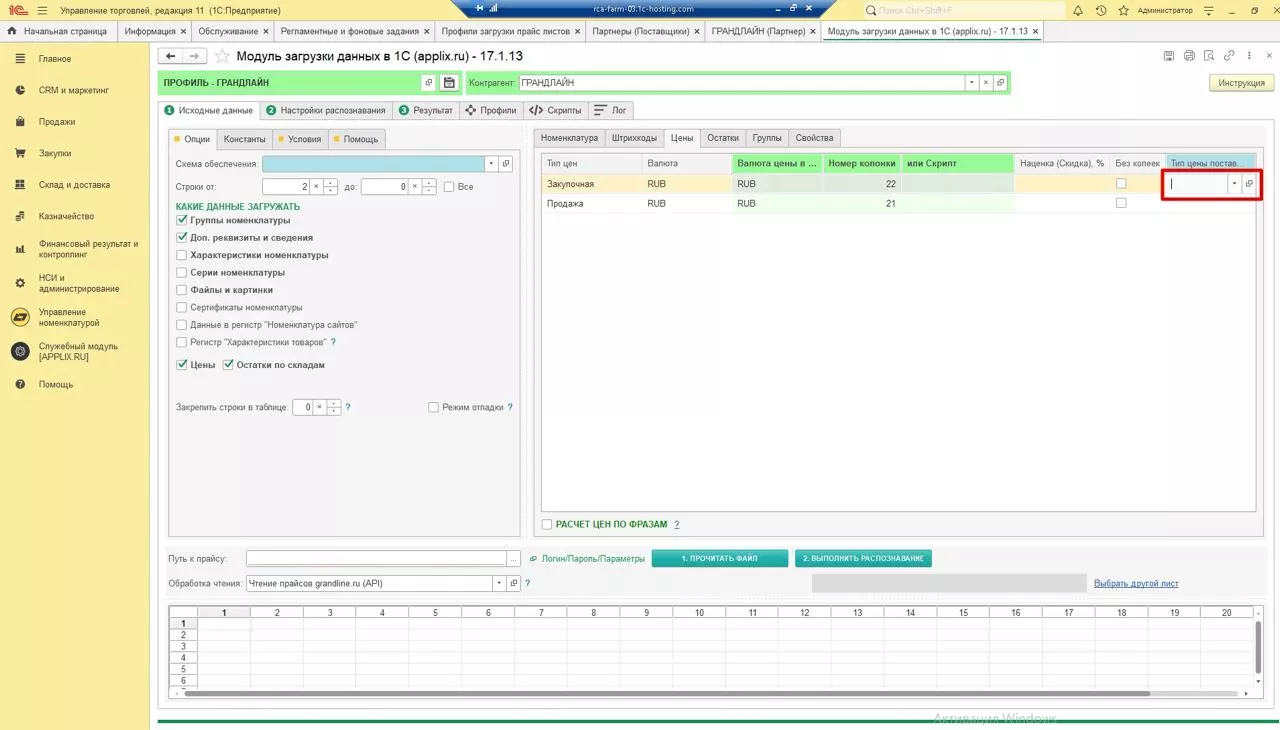Add form to favorites with star icon
The height and width of the screenshot is (730, 1280).
point(222,56)
